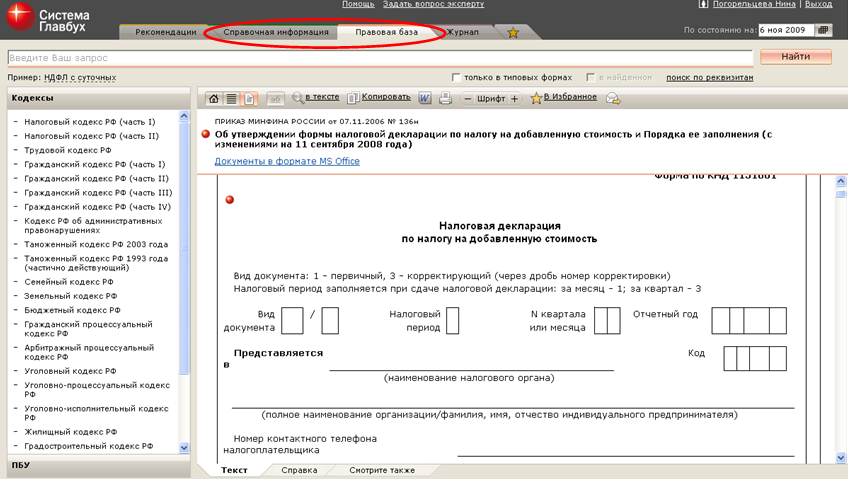
Task: Search 'в тексте' with the magnifier
Action: click(316, 97)
